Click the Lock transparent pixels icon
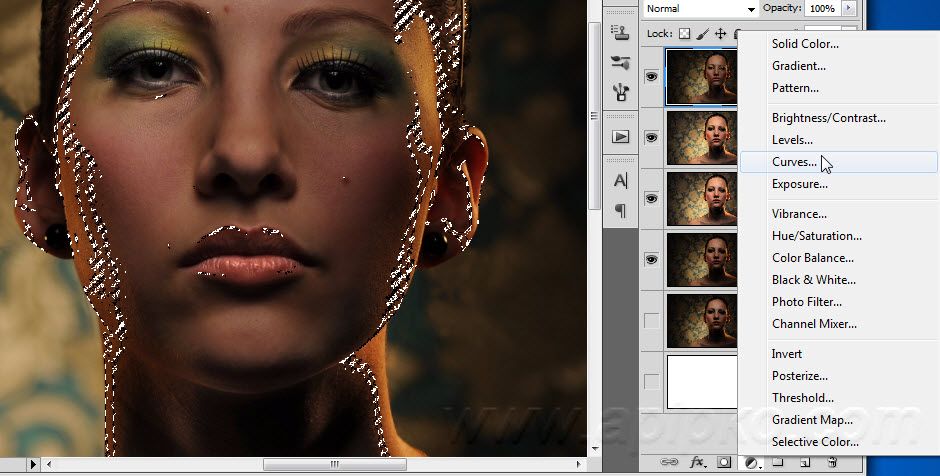Image resolution: width=940 pixels, height=476 pixels. [x=684, y=34]
